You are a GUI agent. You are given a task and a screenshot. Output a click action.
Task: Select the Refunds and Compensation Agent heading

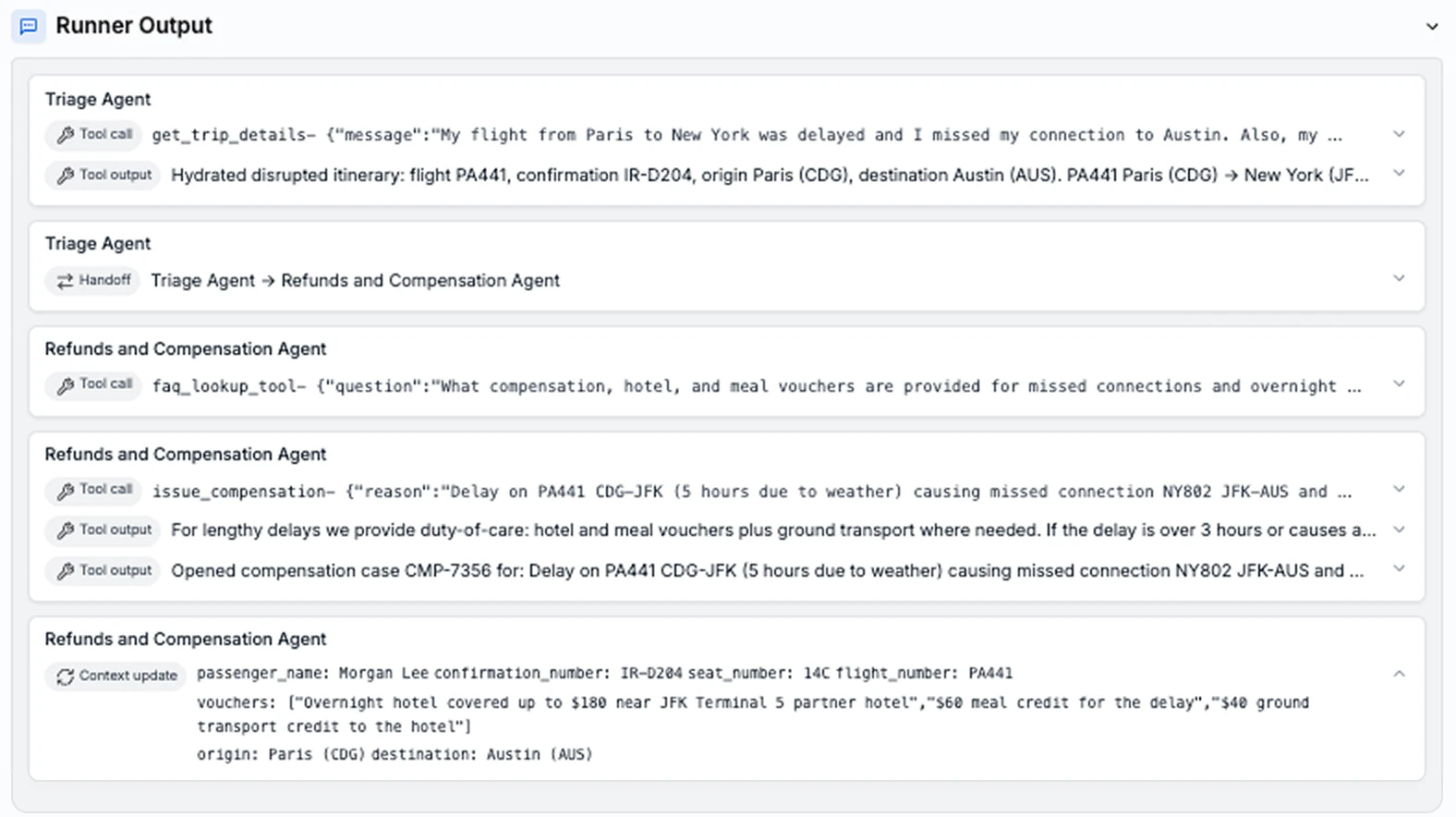click(185, 348)
